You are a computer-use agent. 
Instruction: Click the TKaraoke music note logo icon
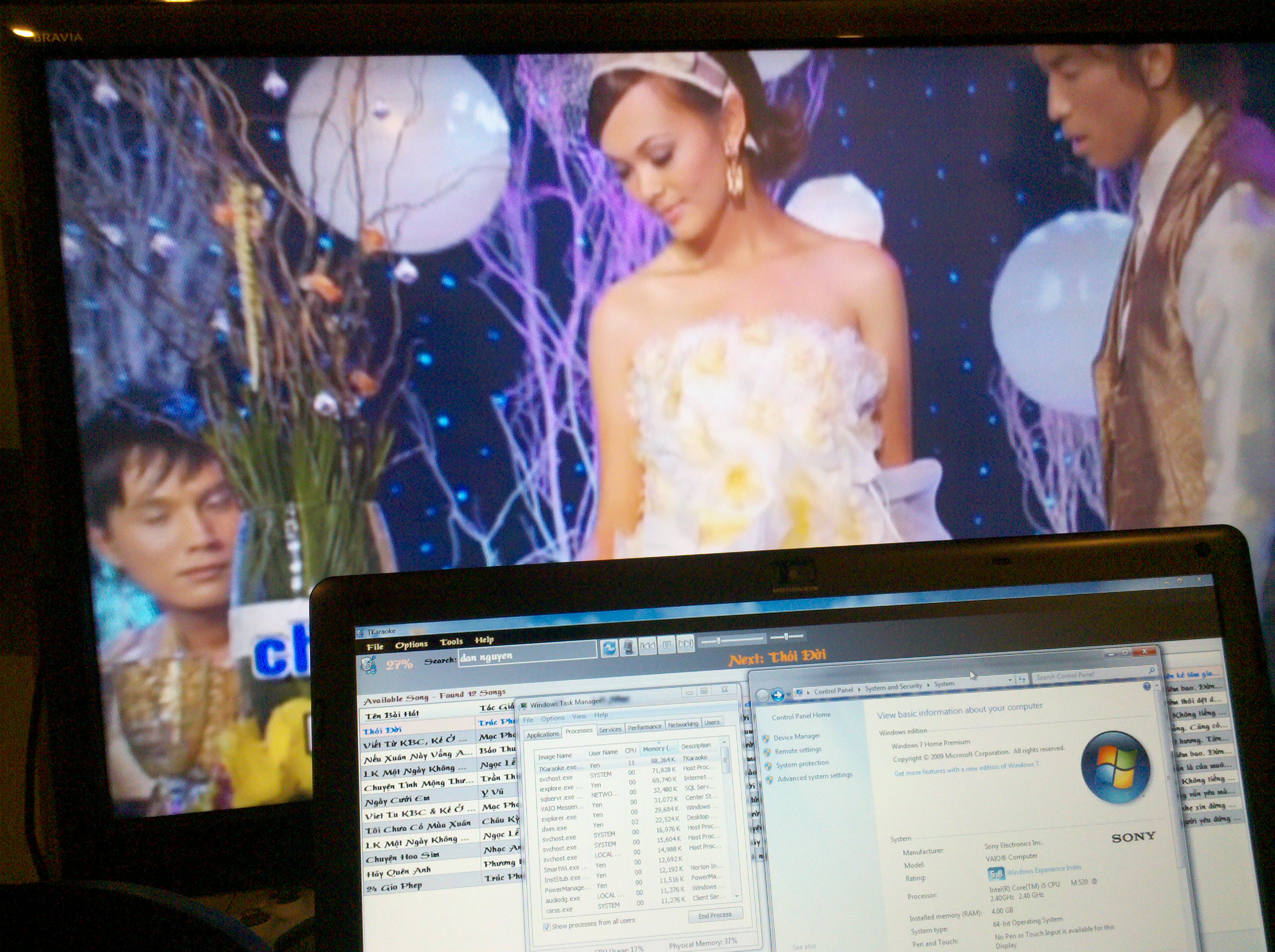point(369,666)
